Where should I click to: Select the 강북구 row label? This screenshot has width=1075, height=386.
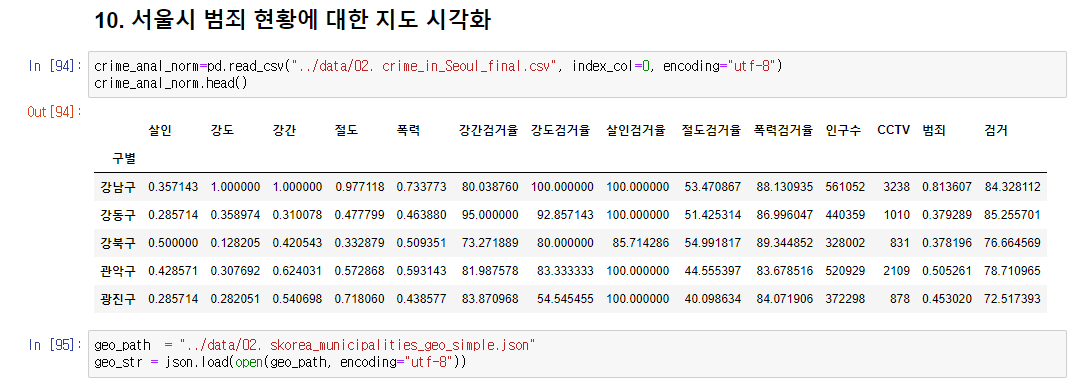pyautogui.click(x=118, y=243)
